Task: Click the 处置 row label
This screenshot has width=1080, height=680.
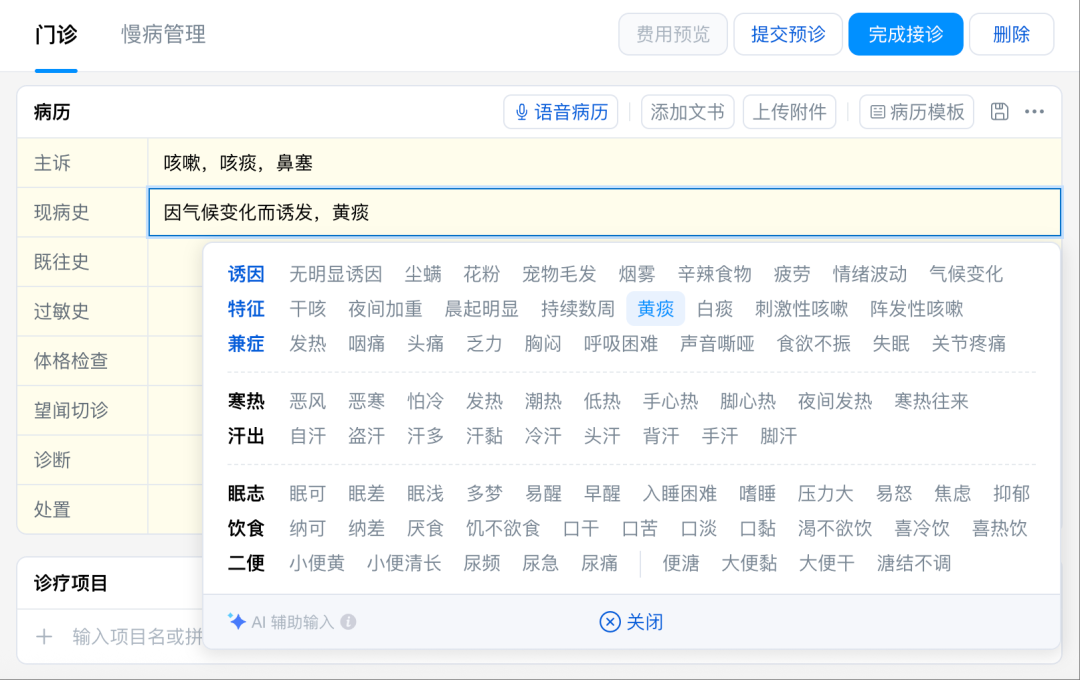Action: click(x=52, y=510)
